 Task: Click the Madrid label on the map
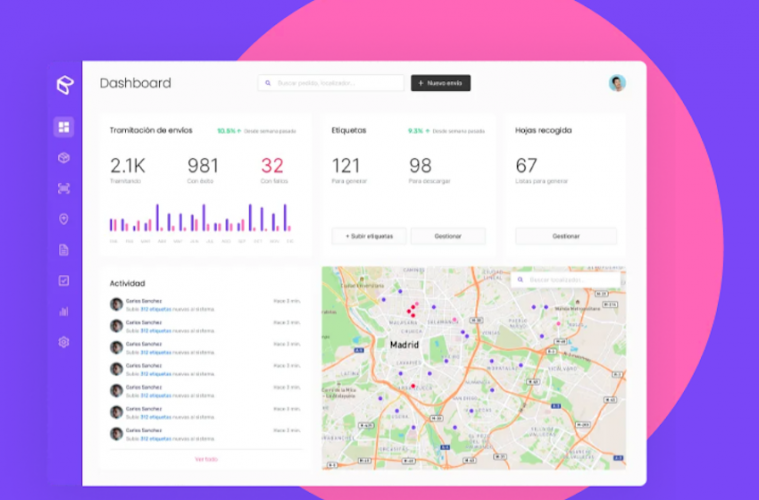(404, 345)
